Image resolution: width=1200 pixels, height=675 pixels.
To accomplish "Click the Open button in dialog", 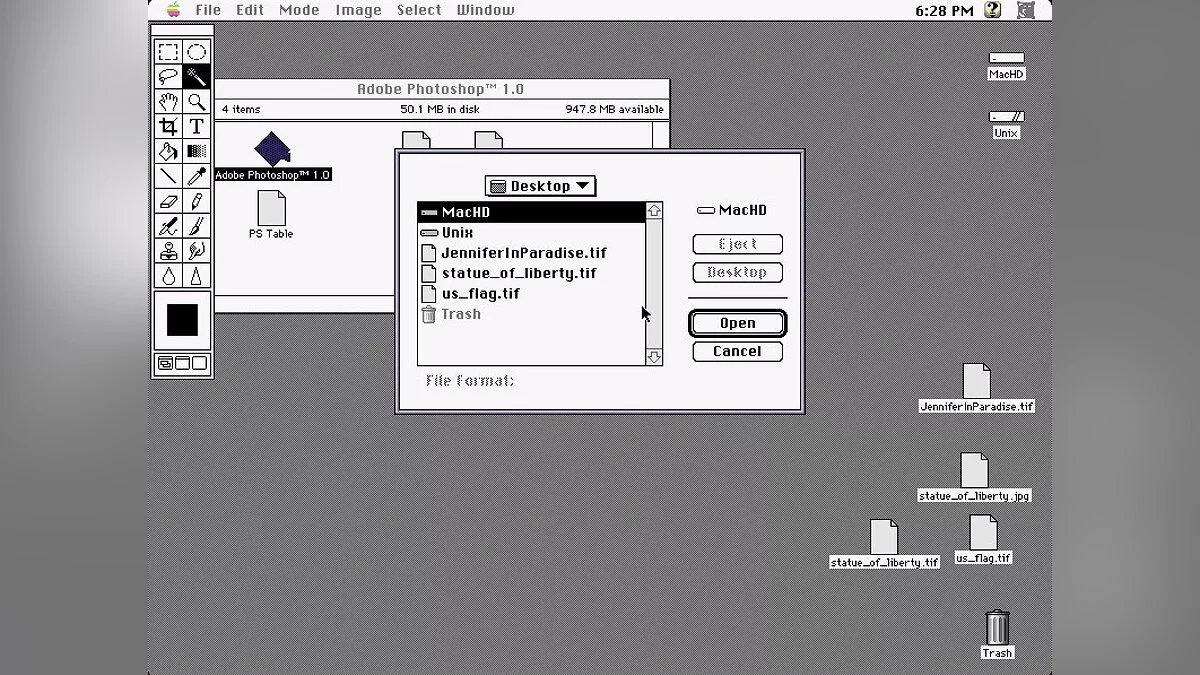I will 737,323.
